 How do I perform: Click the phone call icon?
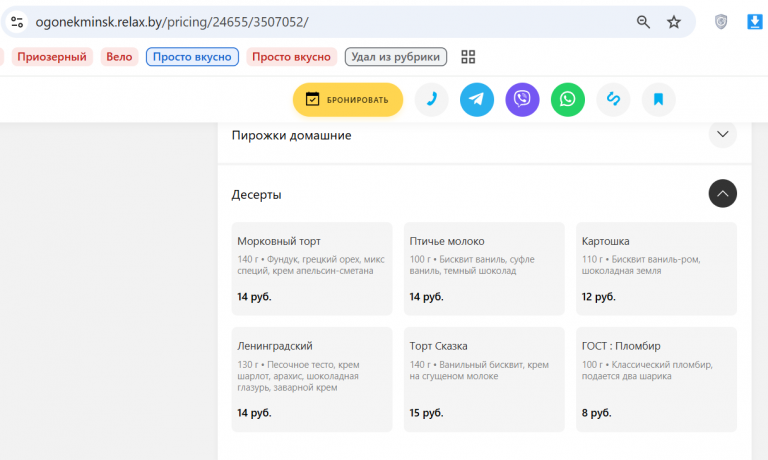tap(432, 99)
